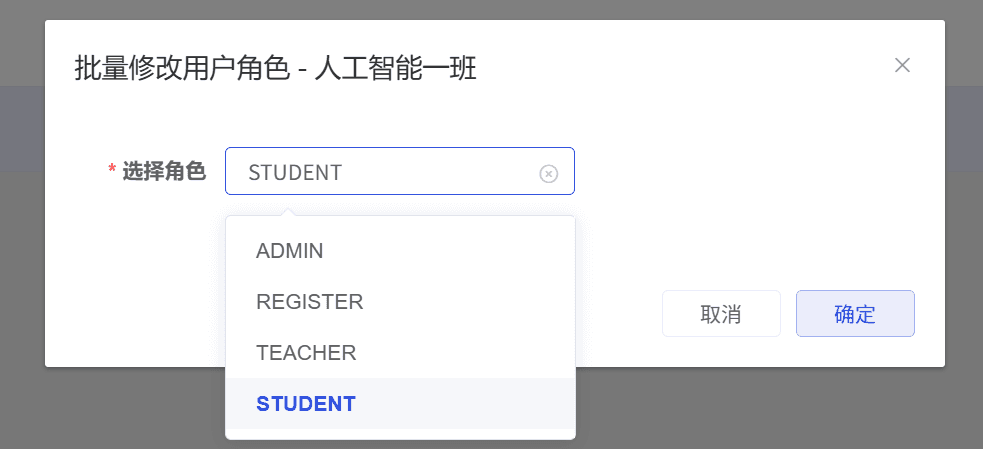This screenshot has width=983, height=449.
Task: Click 人工智能一班 in the dialog header
Action: (396, 69)
